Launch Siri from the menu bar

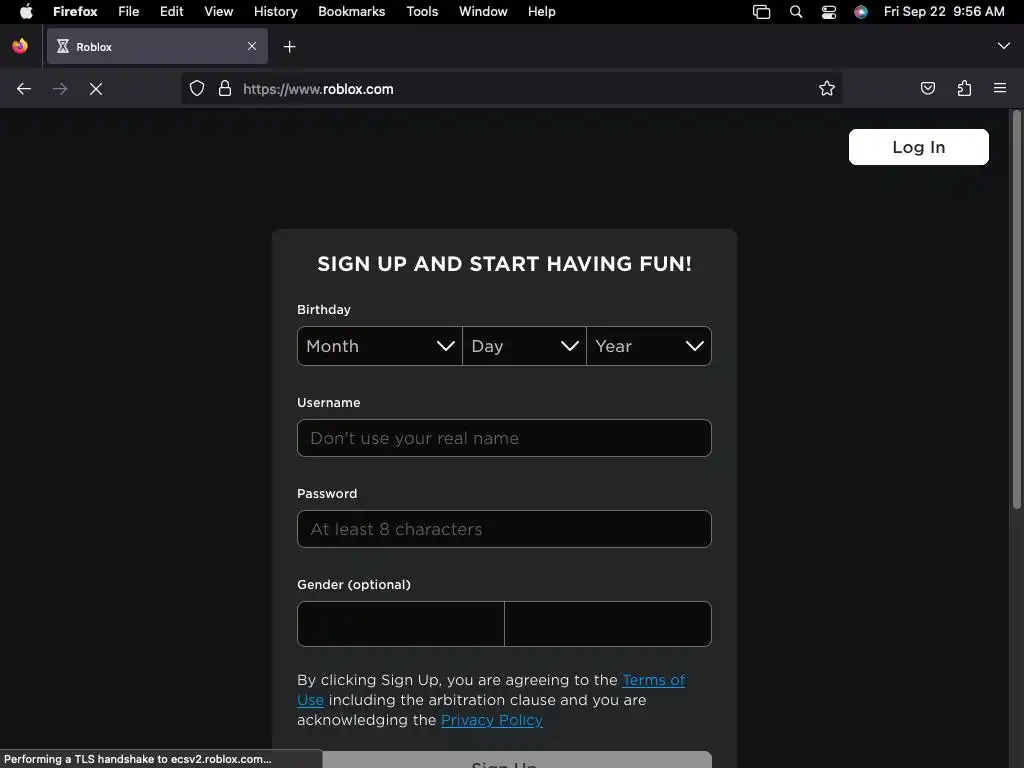(861, 11)
